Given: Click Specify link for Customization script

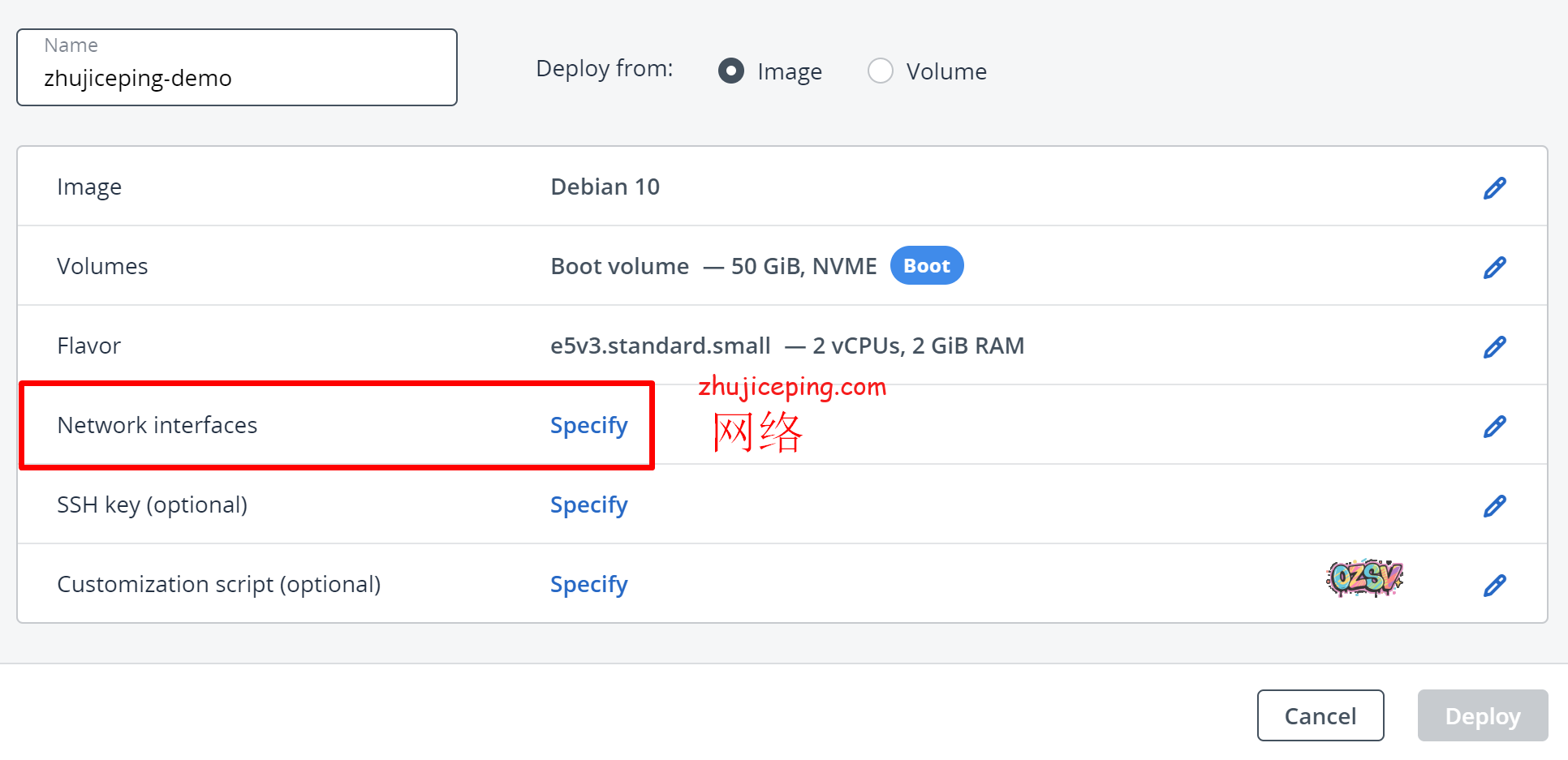Looking at the screenshot, I should (588, 585).
